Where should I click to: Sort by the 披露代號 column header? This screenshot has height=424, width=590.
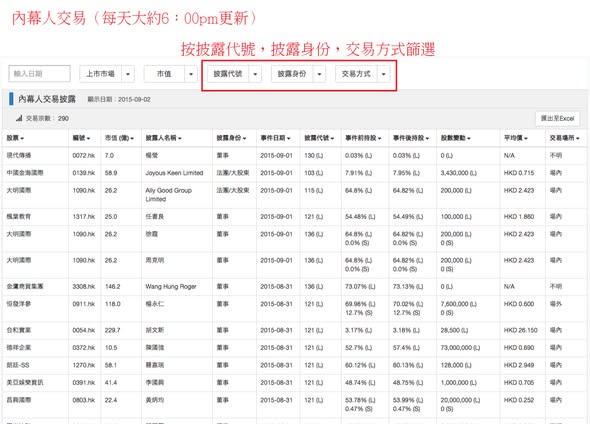coord(319,138)
